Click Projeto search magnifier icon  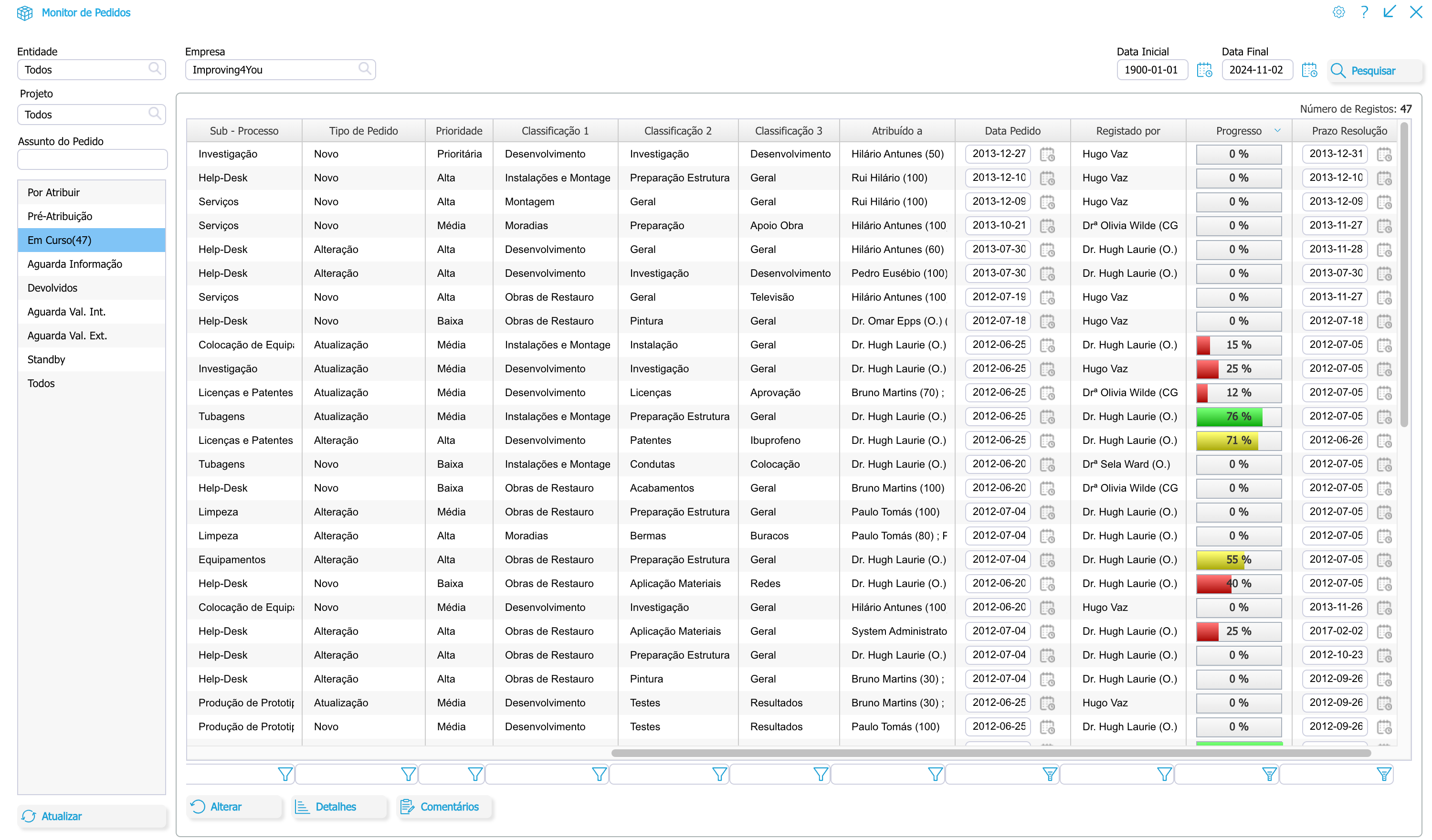[x=154, y=114]
